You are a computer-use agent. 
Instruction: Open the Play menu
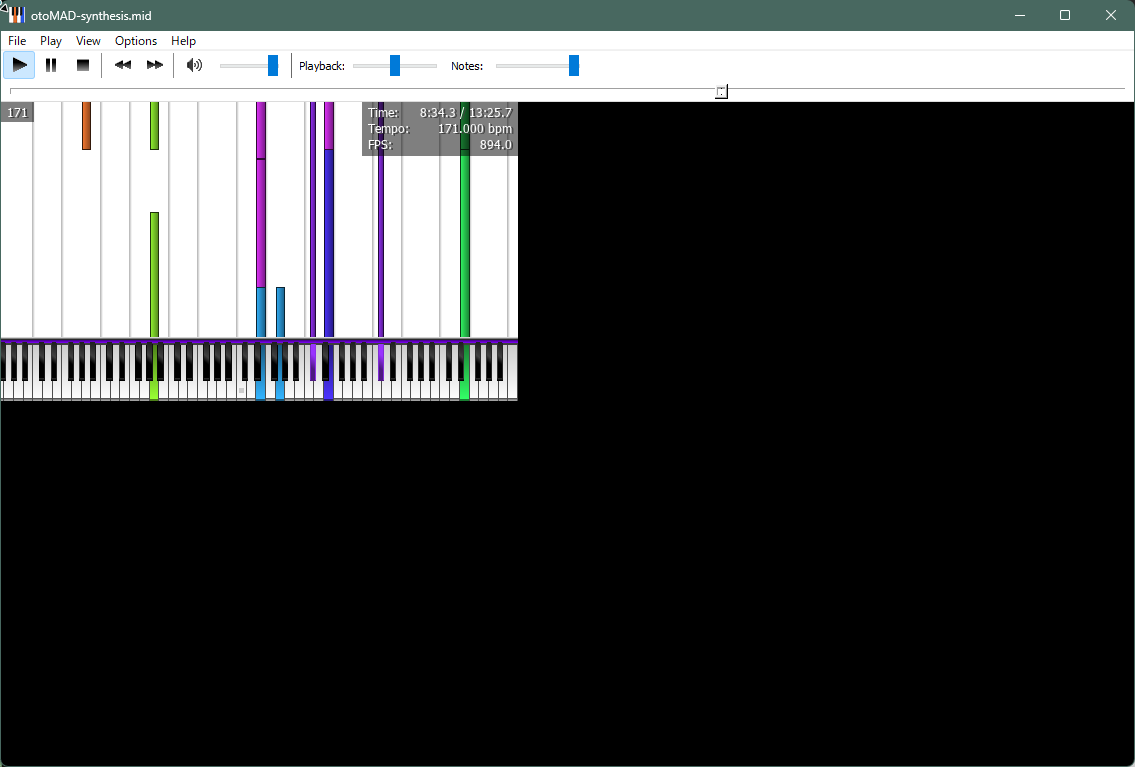51,41
